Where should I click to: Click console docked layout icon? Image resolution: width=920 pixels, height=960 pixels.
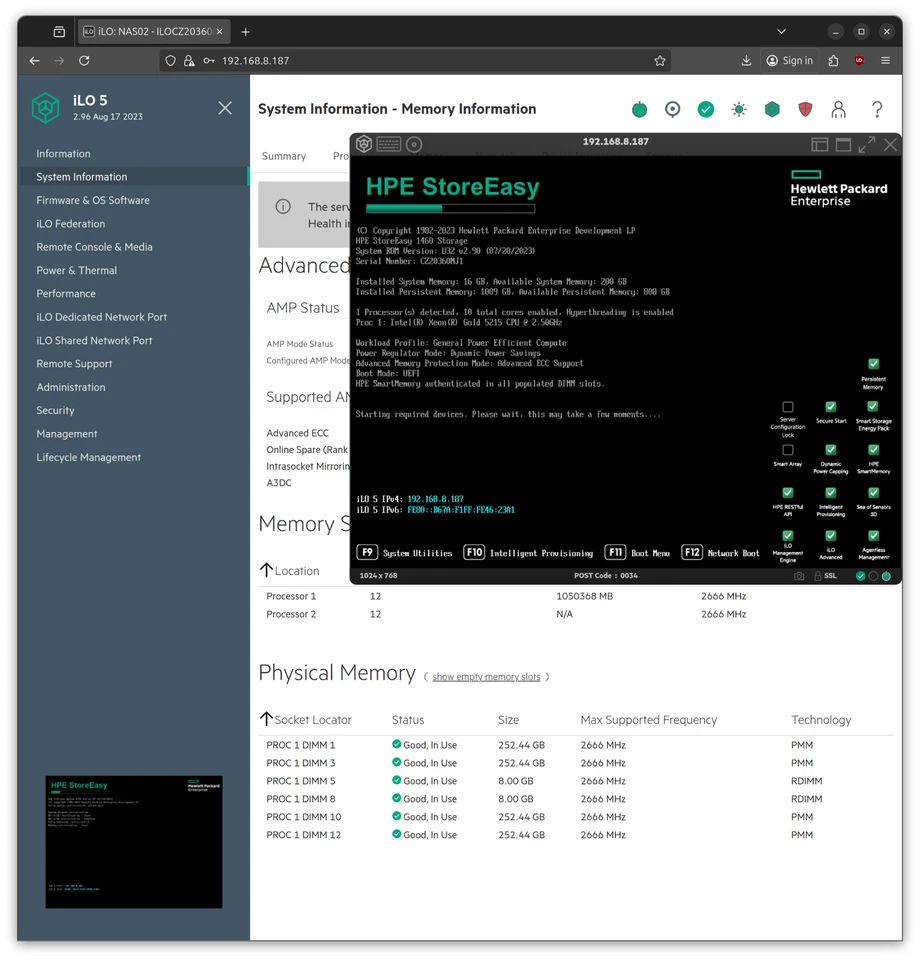pos(820,144)
